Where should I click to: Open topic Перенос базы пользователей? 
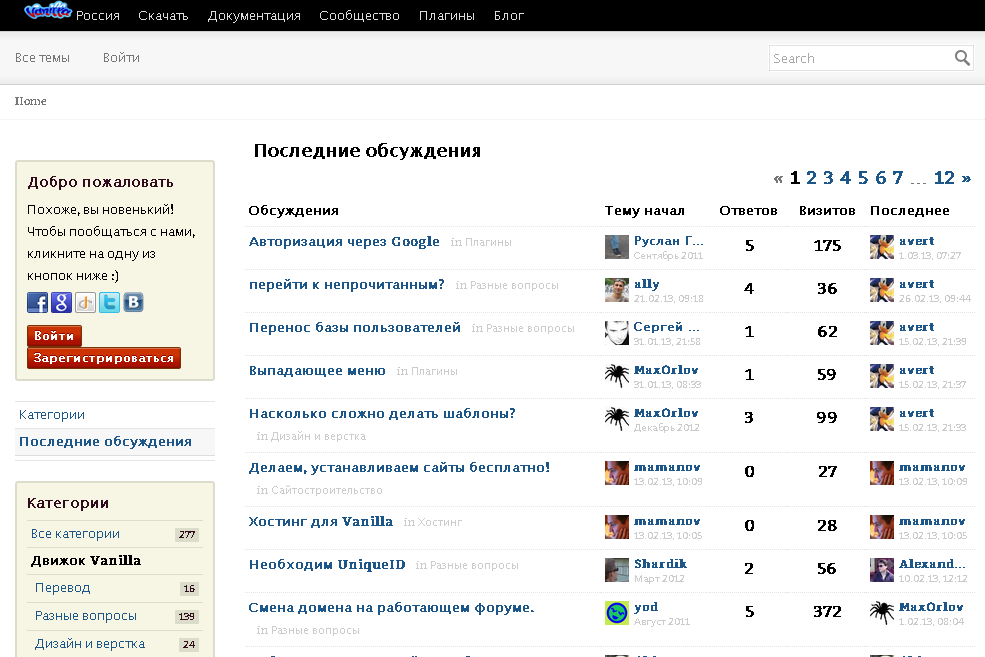click(354, 327)
